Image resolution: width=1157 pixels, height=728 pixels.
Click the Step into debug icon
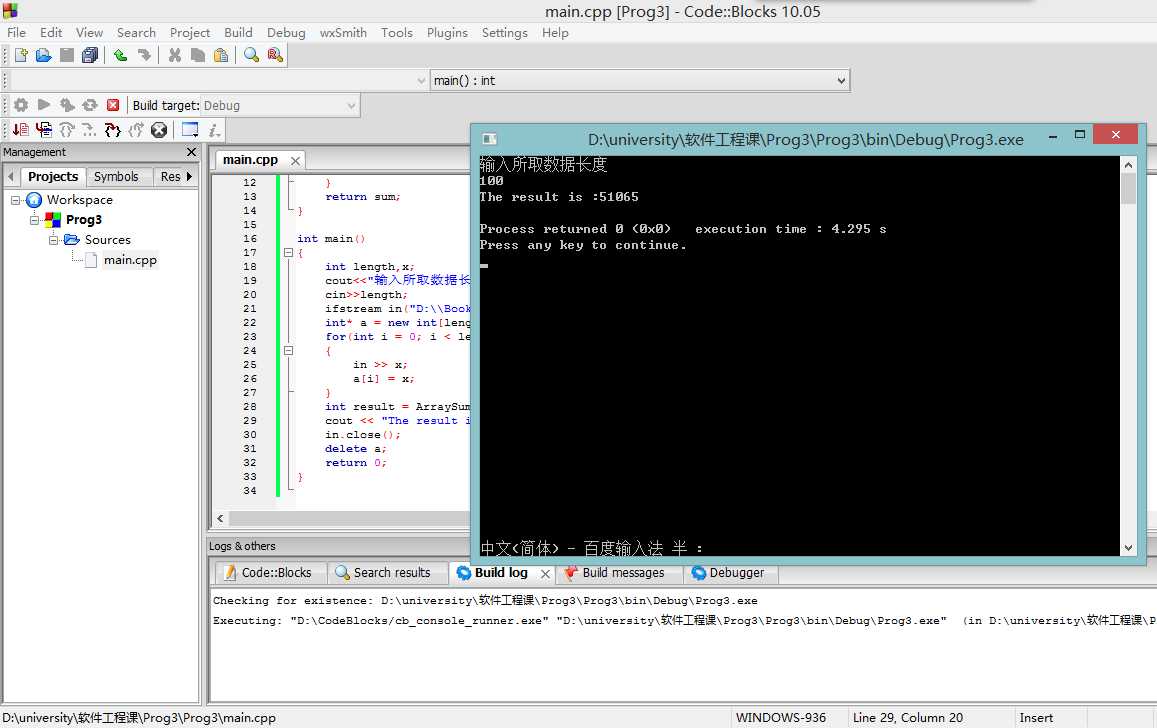pyautogui.click(x=112, y=131)
